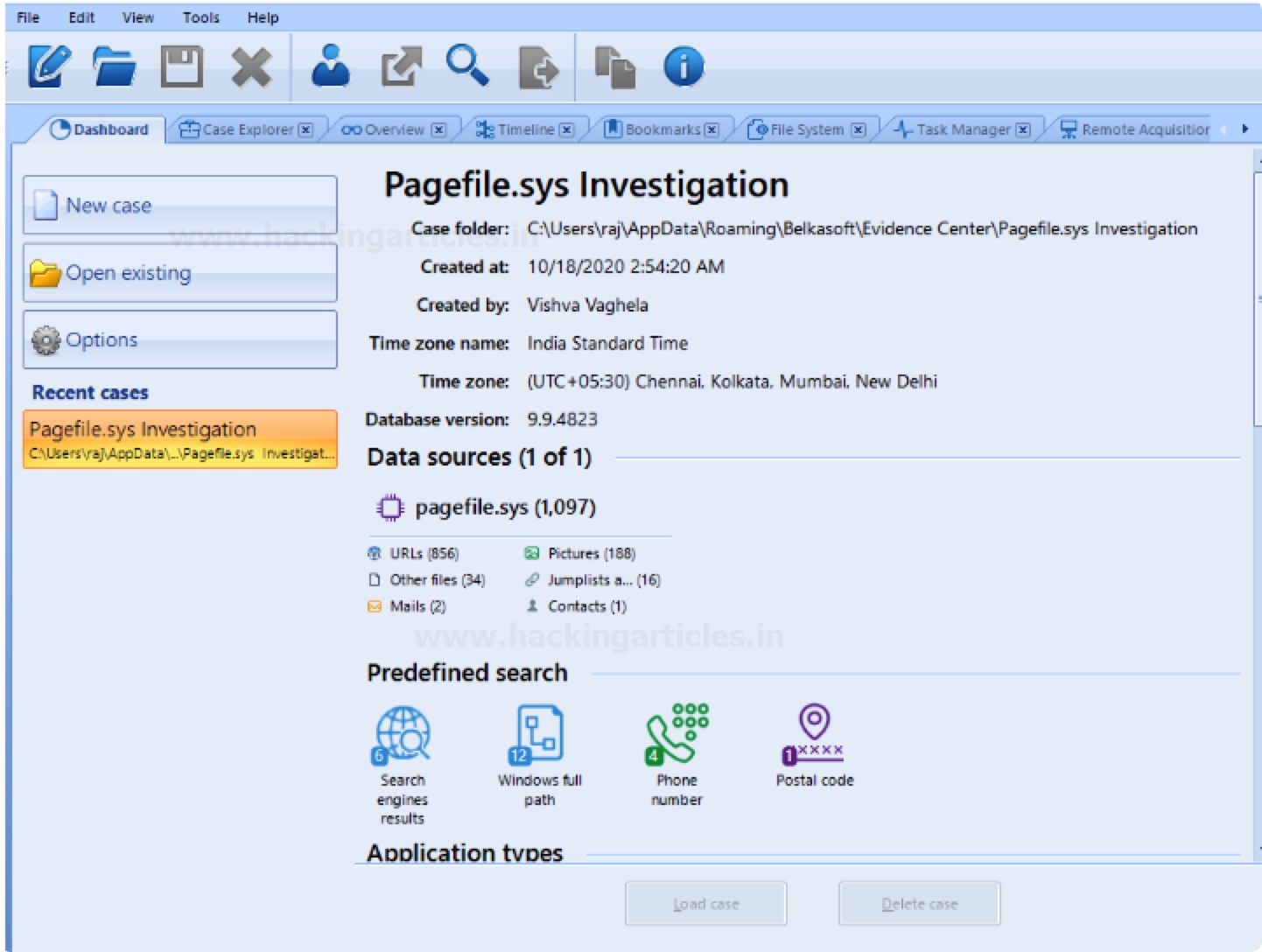Screen dimensions: 1262x952
Task: Switch to Timeline tab
Action: coord(515,129)
